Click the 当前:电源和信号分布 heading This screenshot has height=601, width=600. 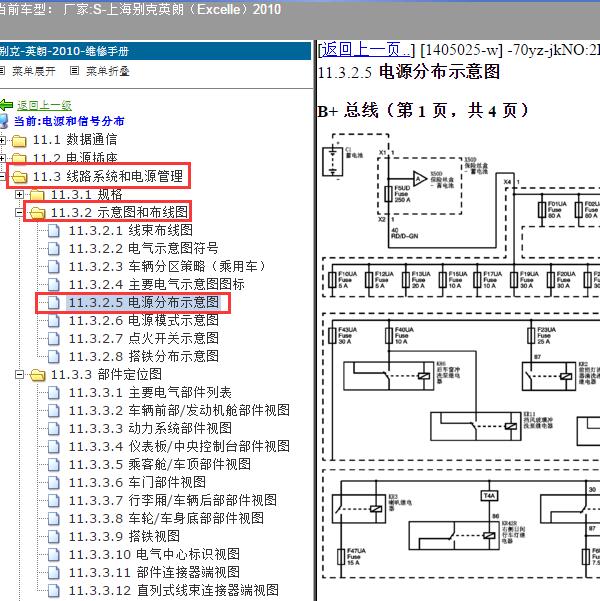click(x=69, y=122)
